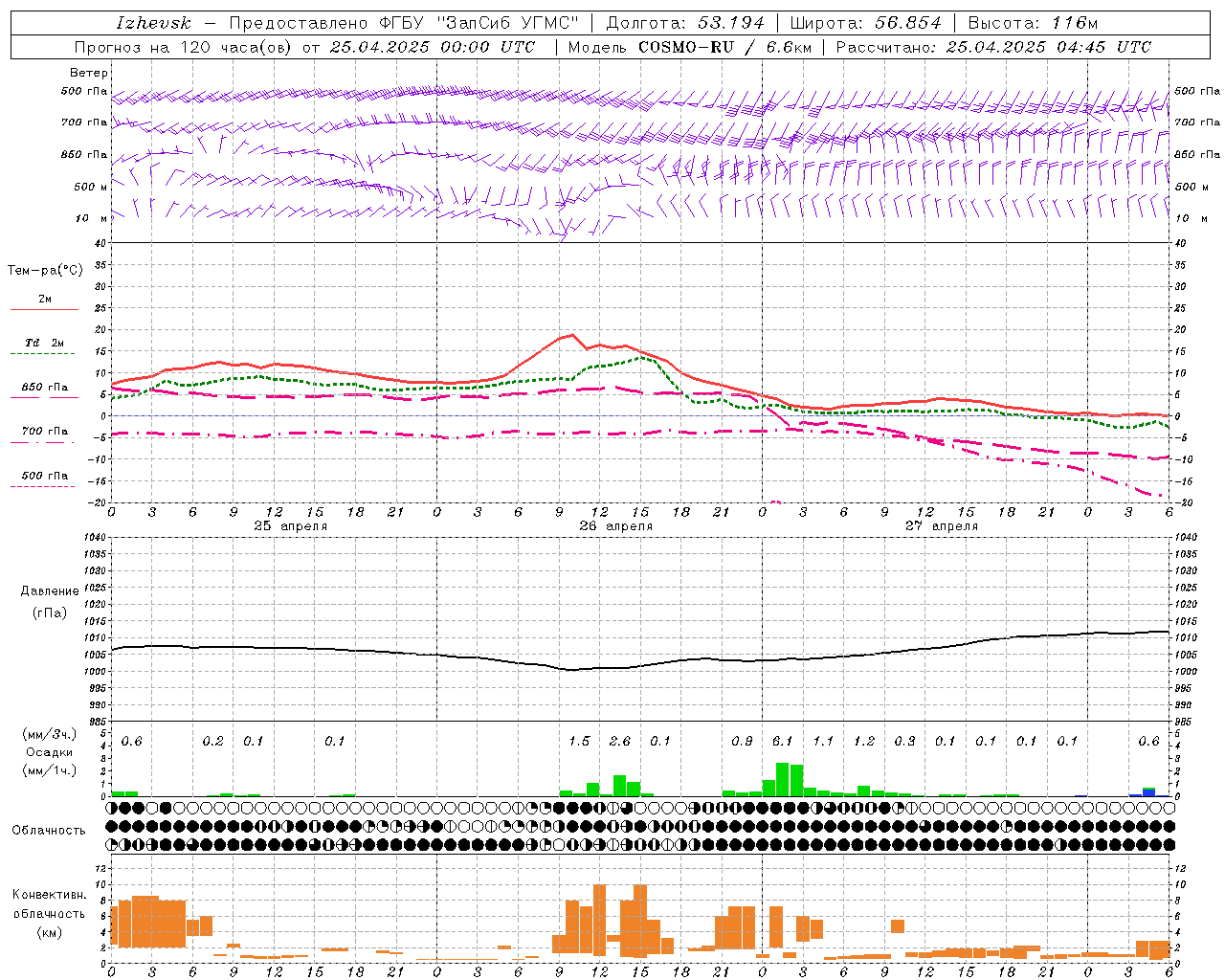Click the elevation text "Высота: 116м"
This screenshot has width=1225, height=980.
[x=1033, y=23]
